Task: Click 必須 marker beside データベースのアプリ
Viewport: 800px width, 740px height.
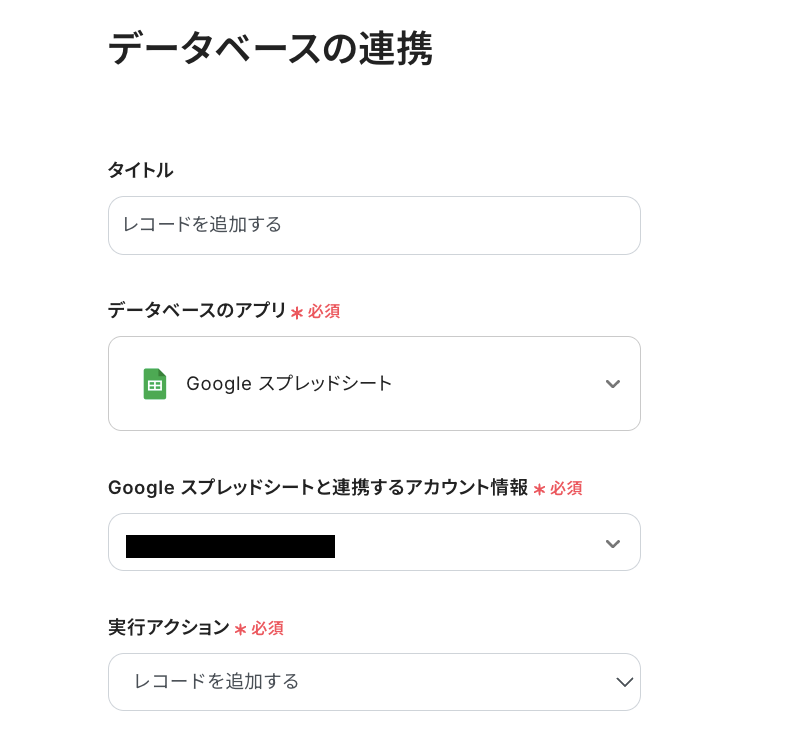Action: pos(324,312)
